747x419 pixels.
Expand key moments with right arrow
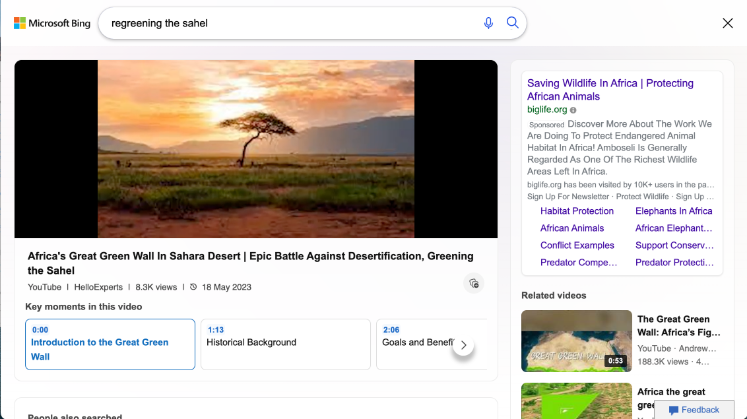[x=463, y=346]
